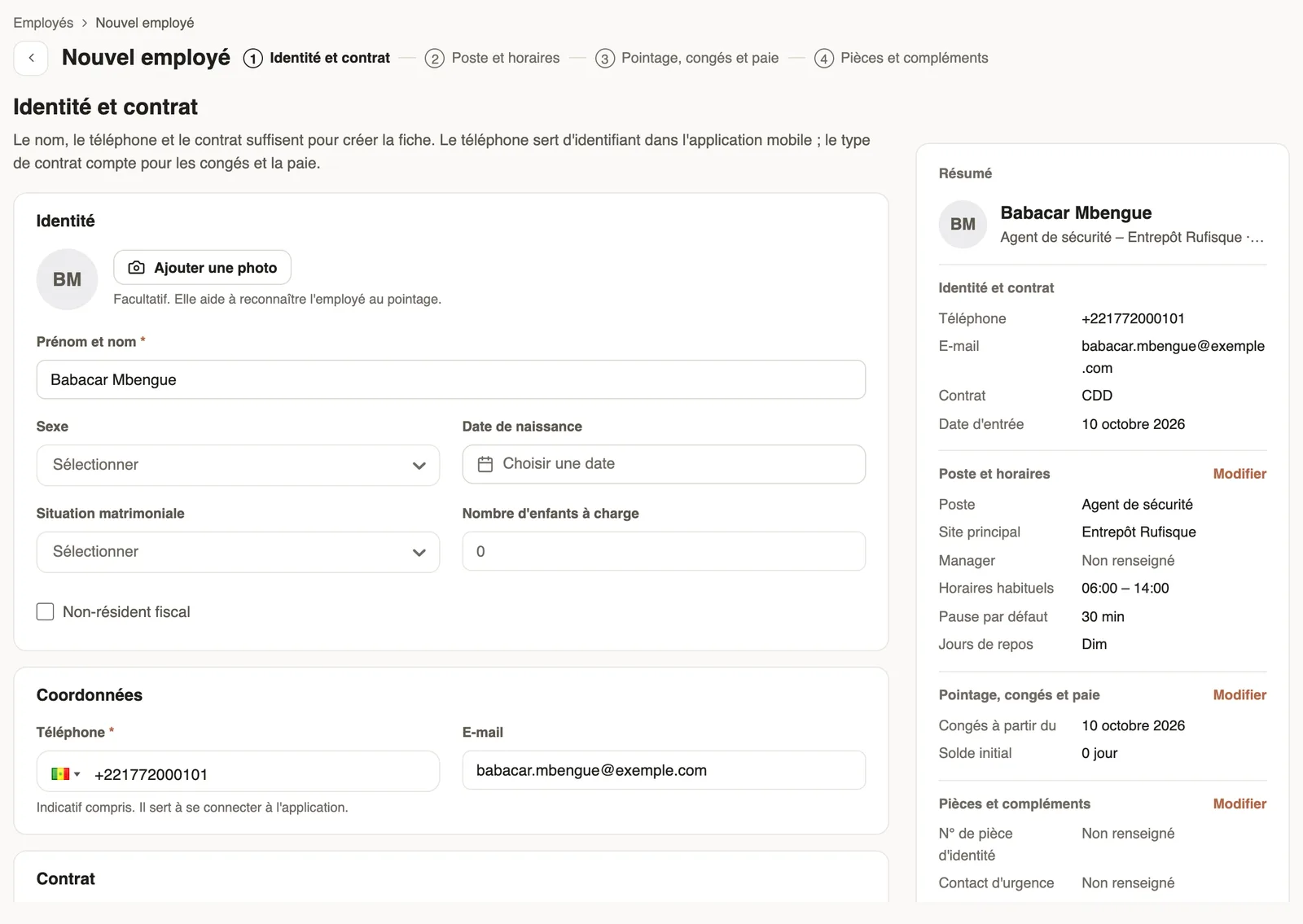Open the Situation matrimoniale dropdown
The width and height of the screenshot is (1303, 924).
pos(238,552)
